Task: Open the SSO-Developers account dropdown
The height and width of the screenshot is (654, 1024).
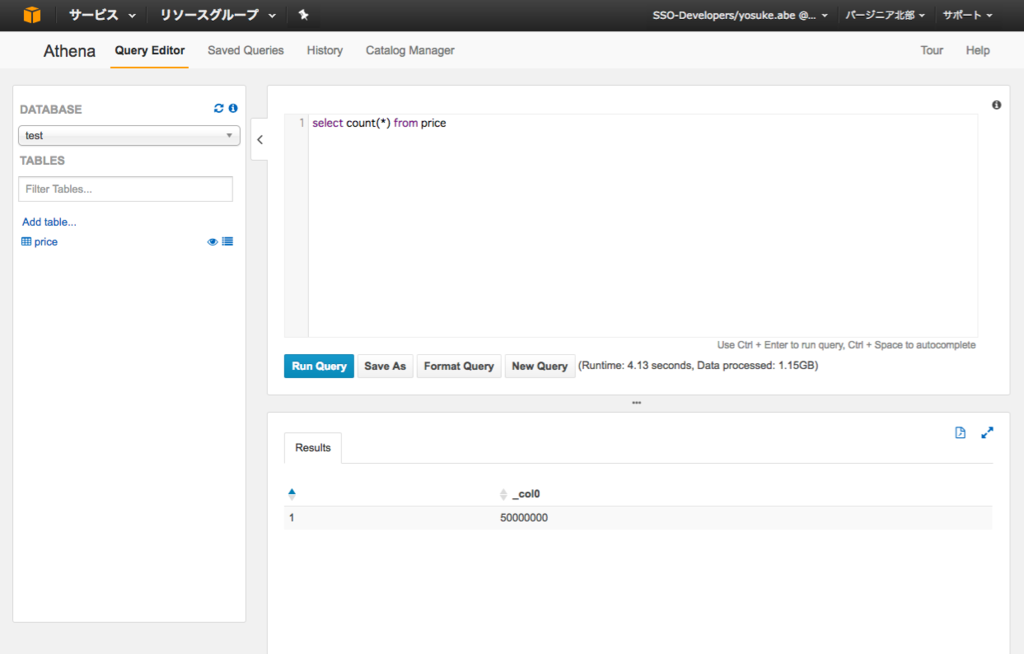Action: [740, 15]
